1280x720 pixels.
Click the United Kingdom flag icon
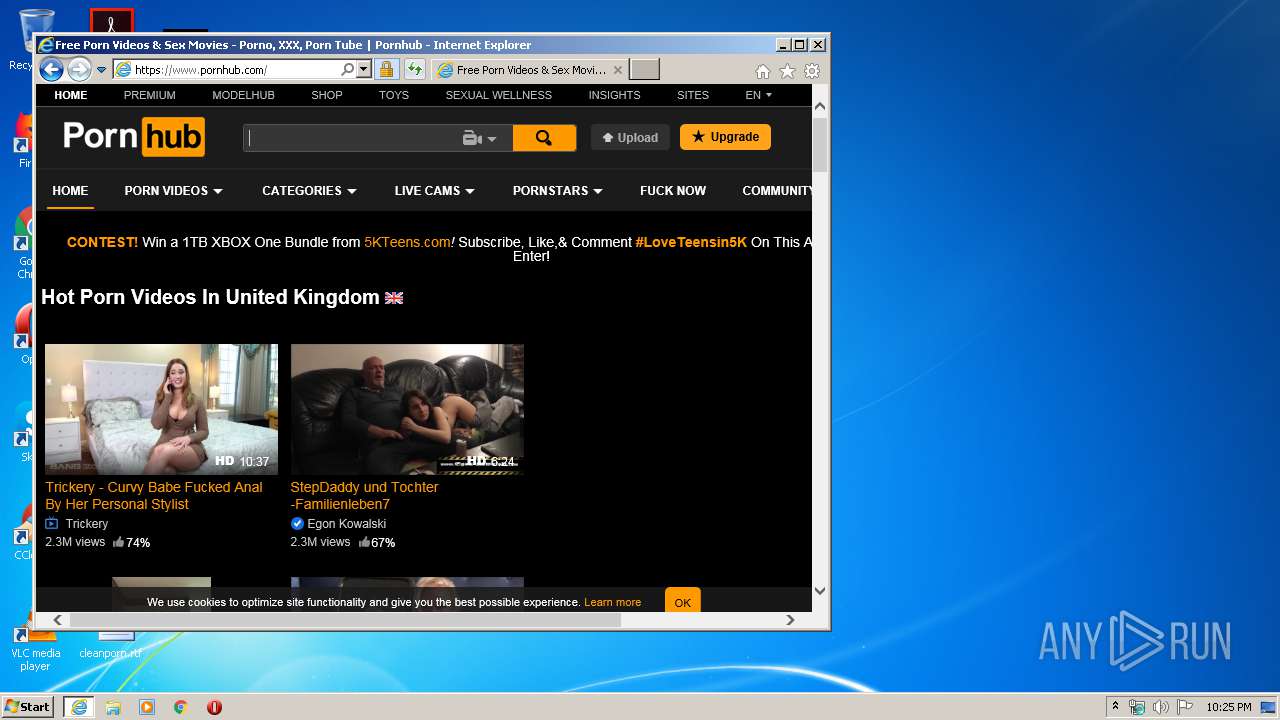tap(394, 298)
